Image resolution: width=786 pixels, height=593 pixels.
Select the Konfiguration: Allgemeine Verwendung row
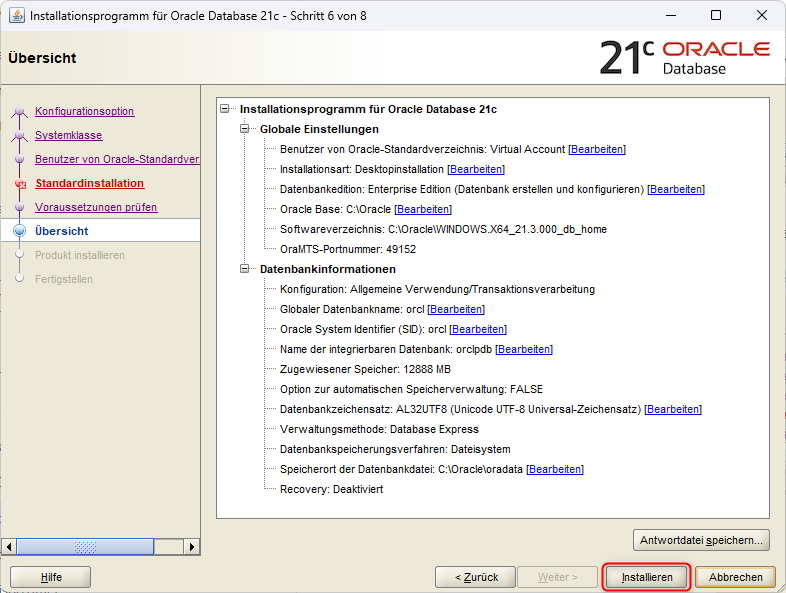[437, 289]
